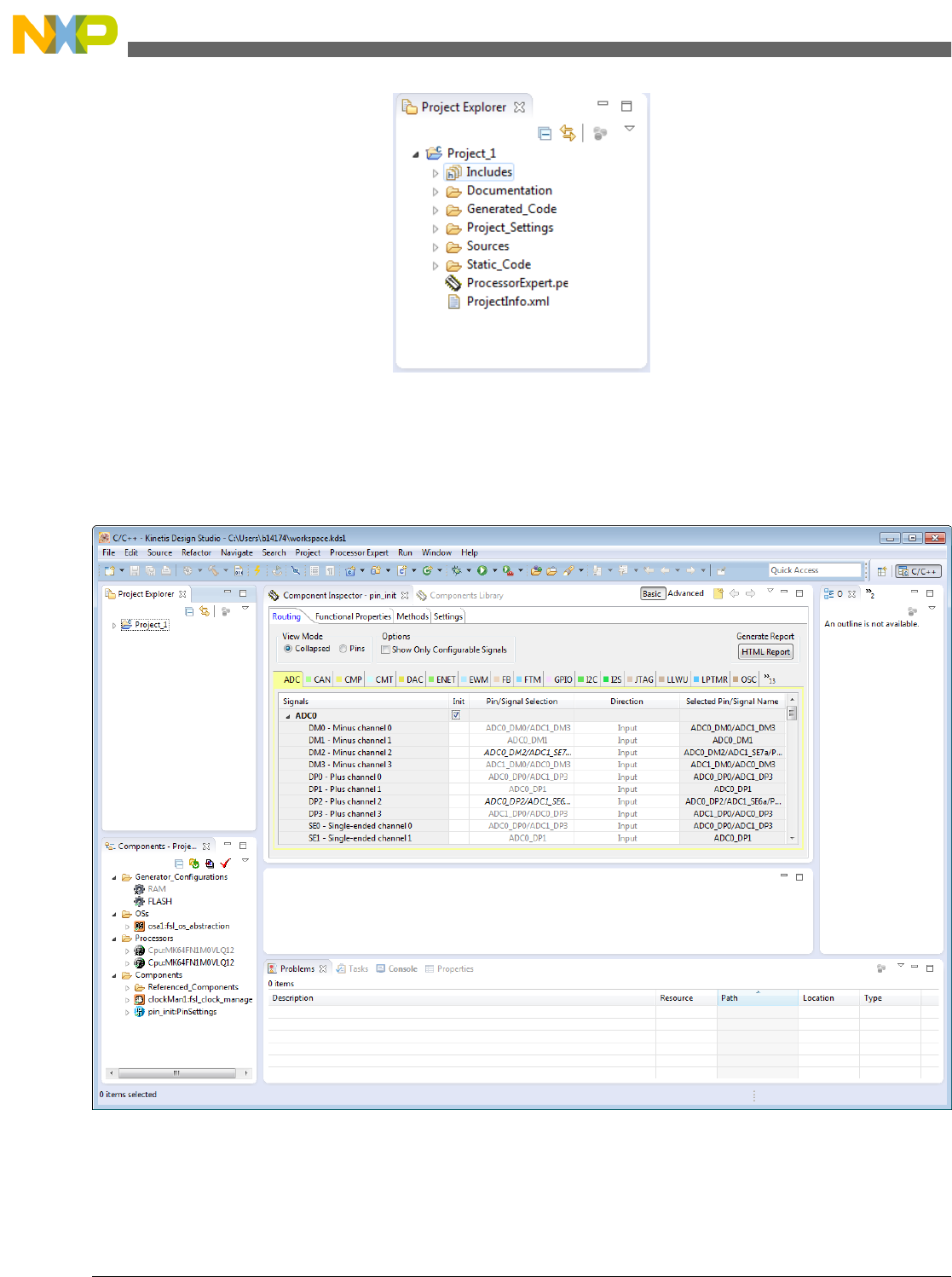Click the Build hammer toolbar icon
Screen dimensions: 952x1277
tap(213, 570)
